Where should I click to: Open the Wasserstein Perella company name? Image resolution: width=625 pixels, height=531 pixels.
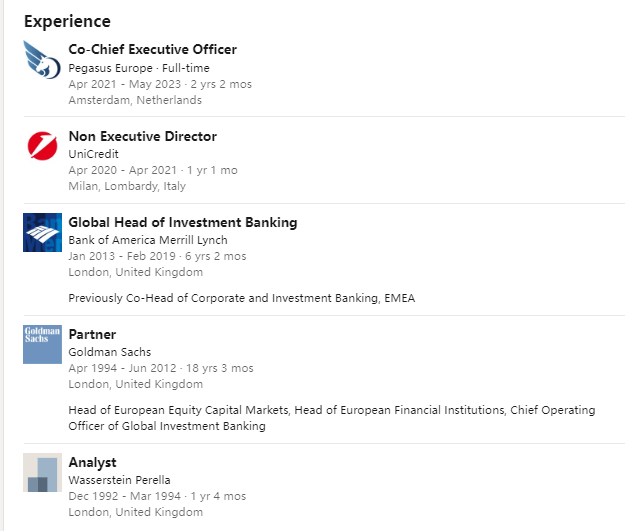tap(120, 480)
